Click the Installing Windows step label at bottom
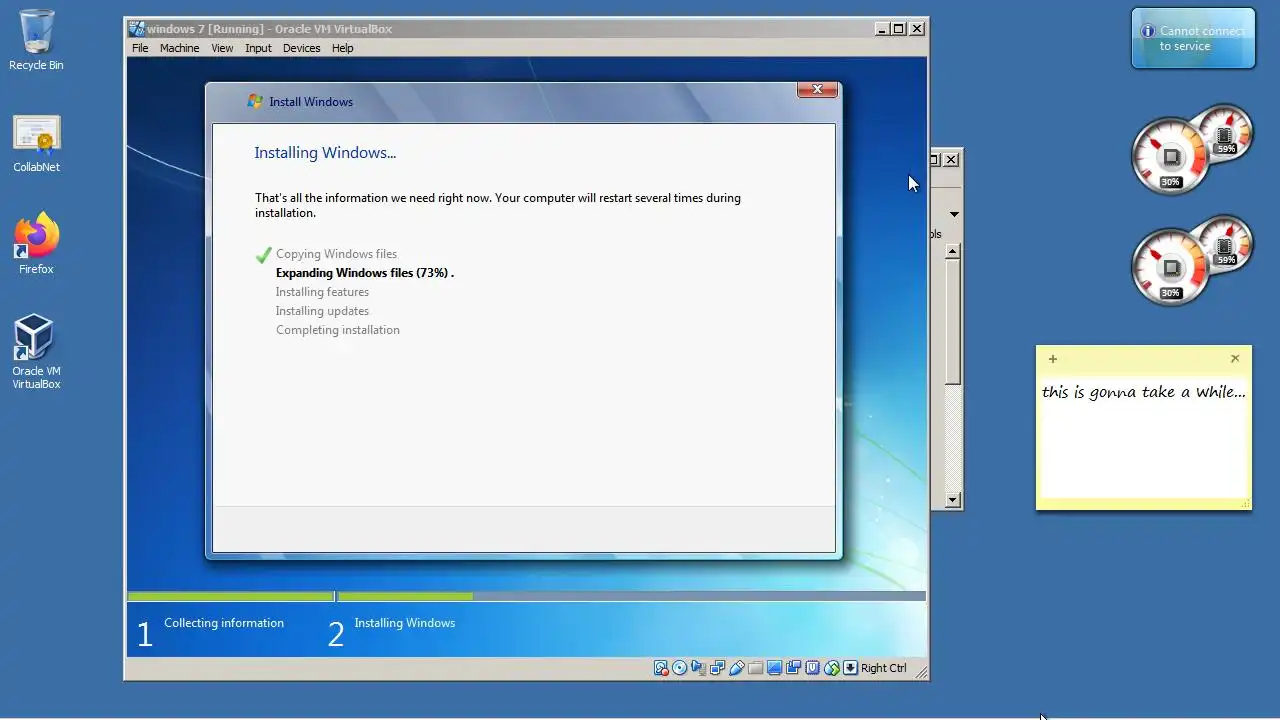The image size is (1280, 720). [x=404, y=623]
